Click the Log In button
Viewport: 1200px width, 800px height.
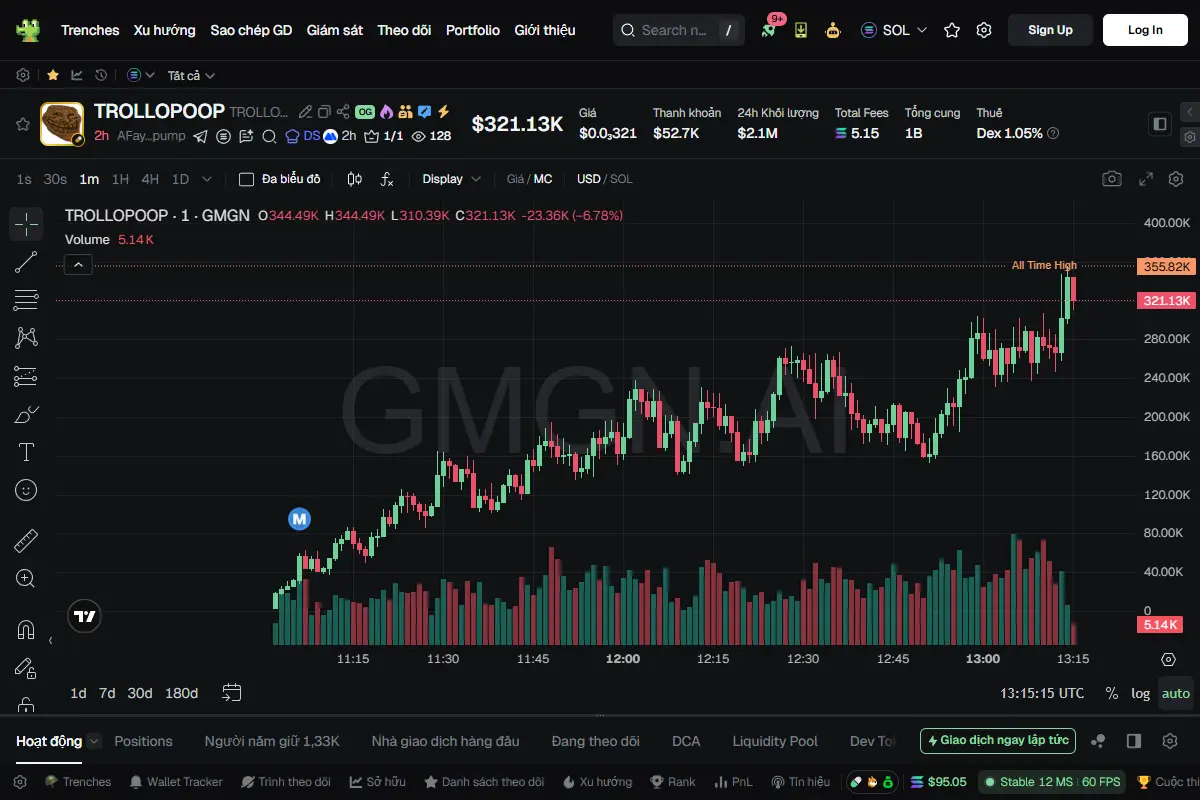click(1145, 30)
